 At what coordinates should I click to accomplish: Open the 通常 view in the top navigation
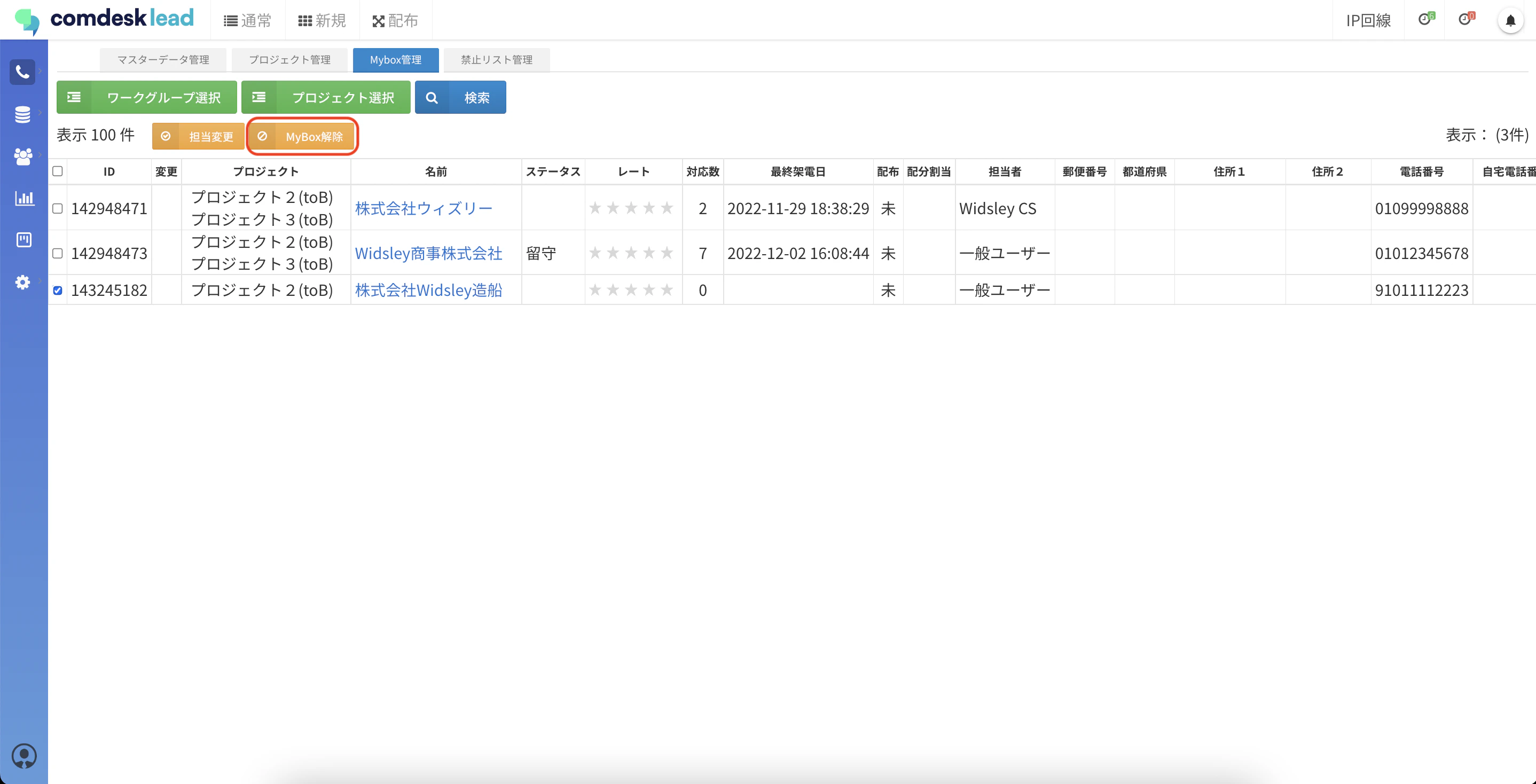(x=247, y=21)
